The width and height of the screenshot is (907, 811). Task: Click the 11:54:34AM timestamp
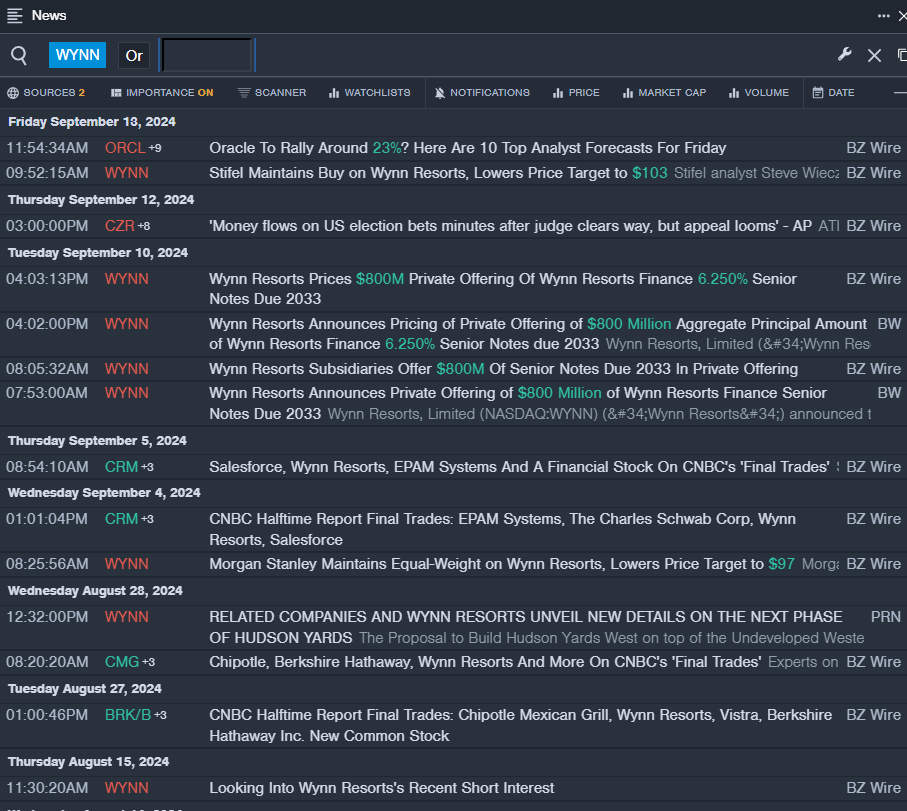pyautogui.click(x=47, y=148)
